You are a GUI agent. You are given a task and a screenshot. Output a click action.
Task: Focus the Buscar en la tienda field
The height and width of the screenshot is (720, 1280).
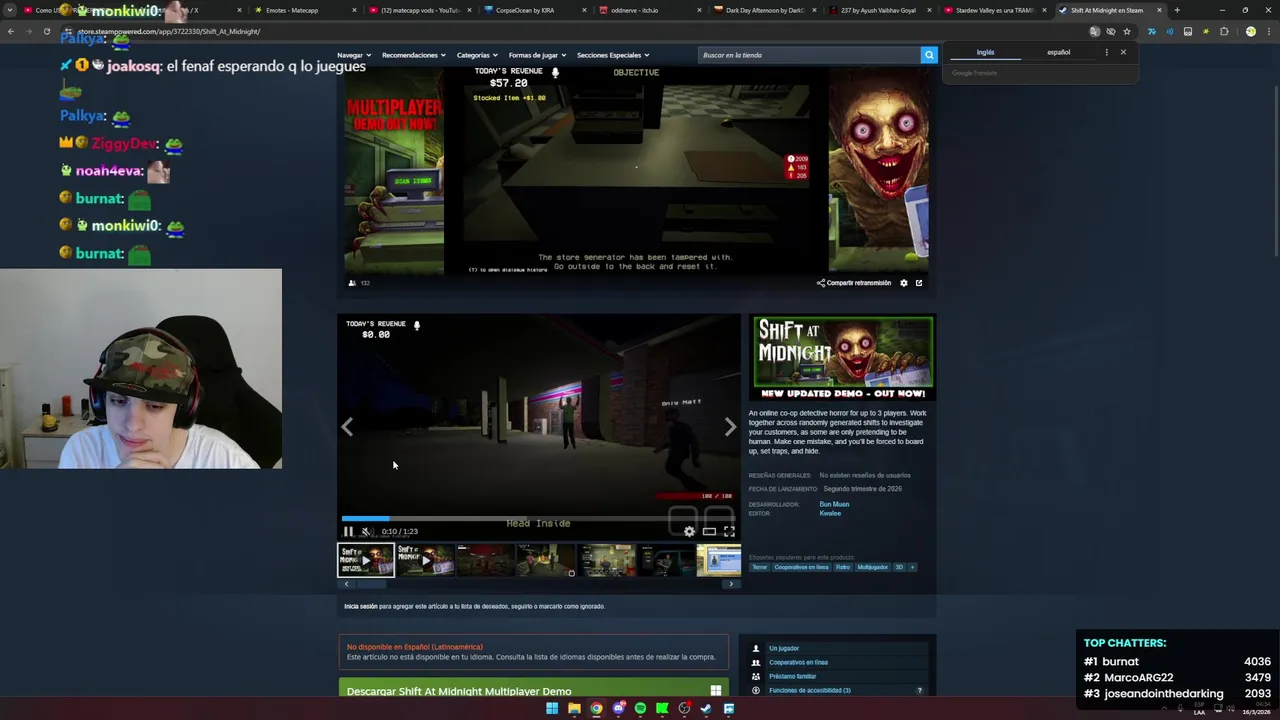808,55
